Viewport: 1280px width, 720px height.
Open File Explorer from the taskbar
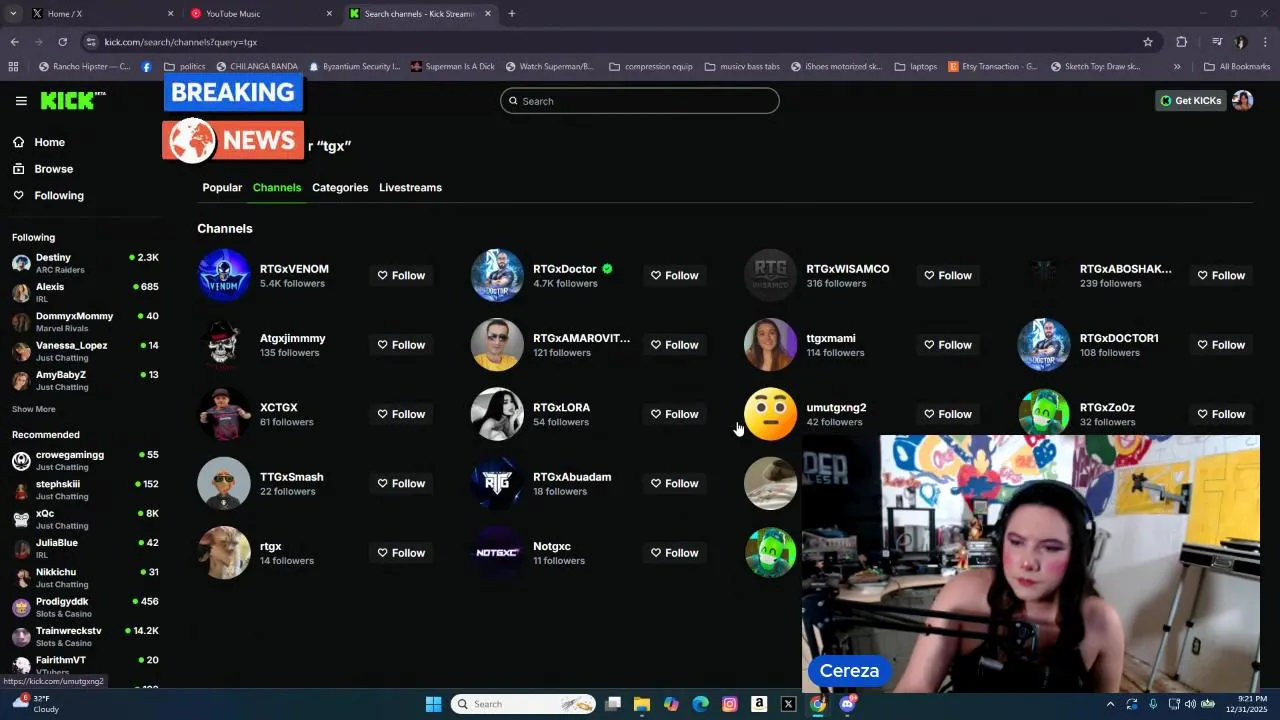[x=642, y=704]
